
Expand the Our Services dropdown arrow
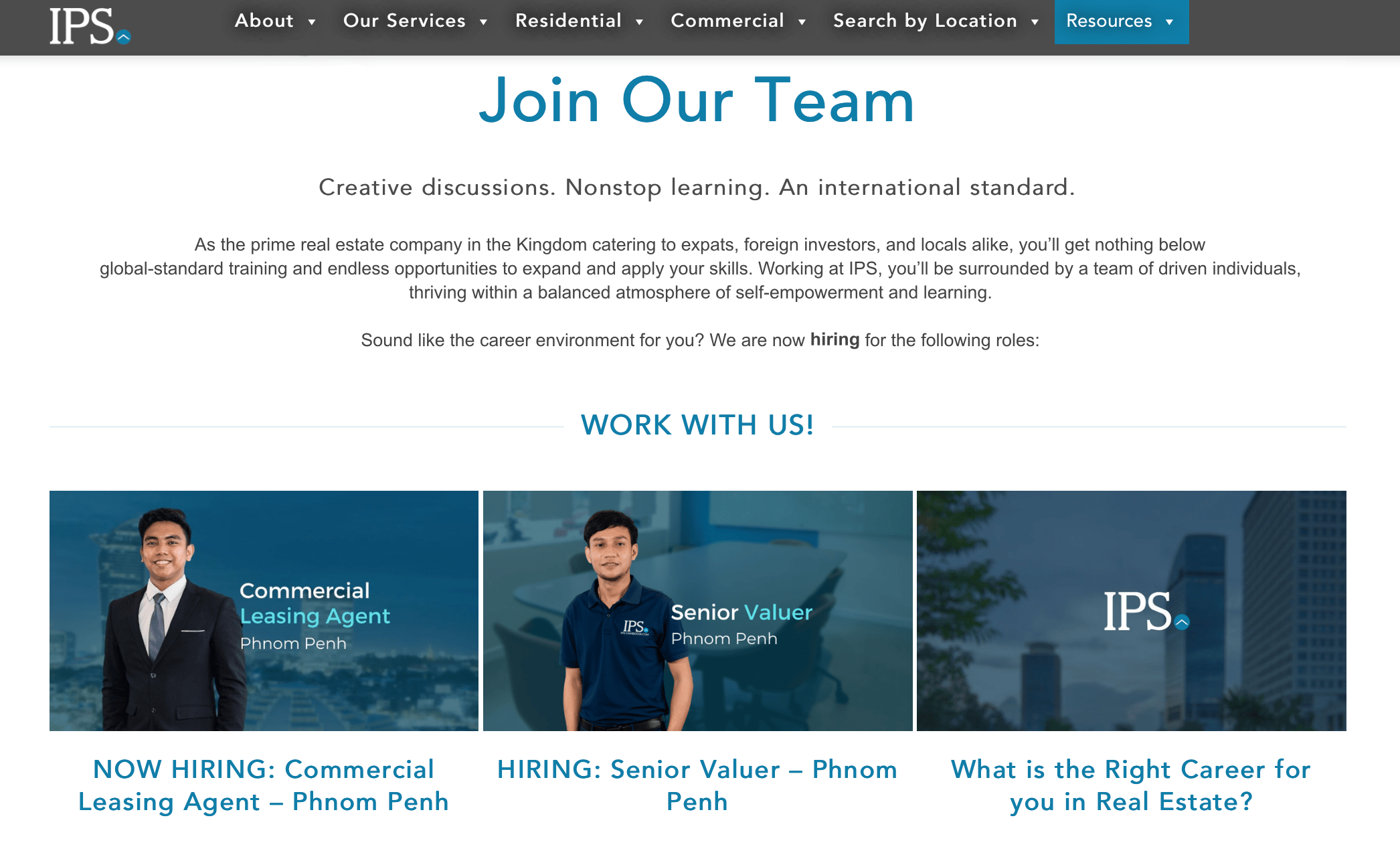[x=483, y=22]
